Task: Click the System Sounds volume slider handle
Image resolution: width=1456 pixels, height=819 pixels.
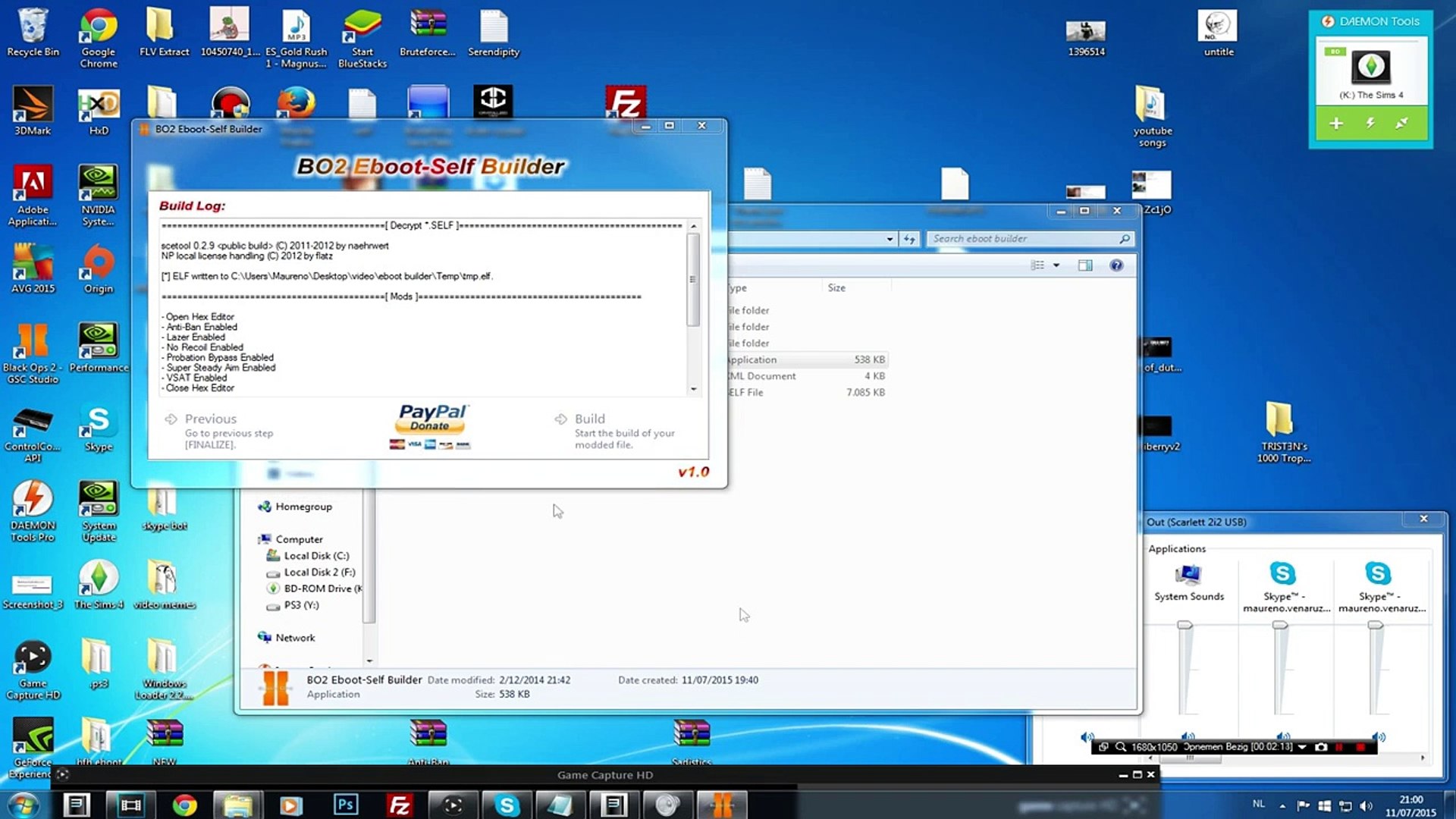Action: 1185,625
